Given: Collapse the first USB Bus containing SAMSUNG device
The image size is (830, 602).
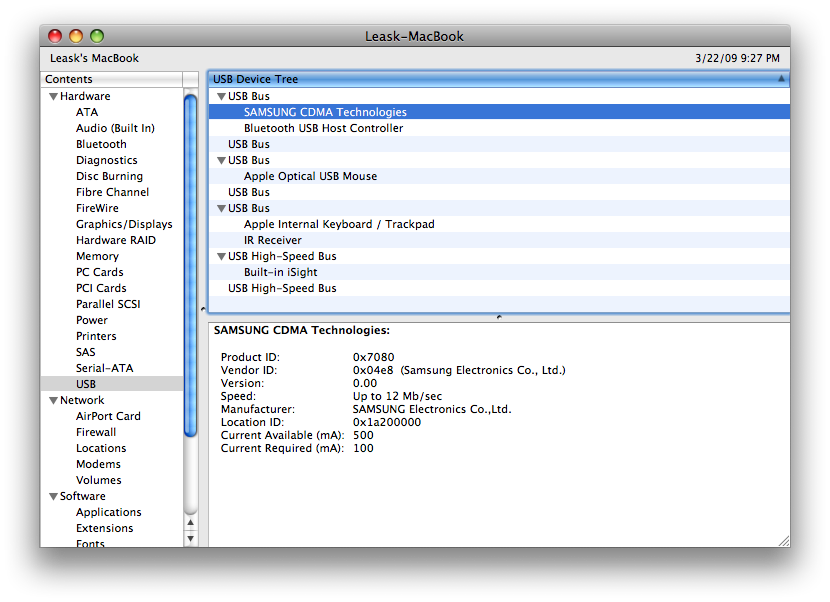Looking at the screenshot, I should click(222, 97).
